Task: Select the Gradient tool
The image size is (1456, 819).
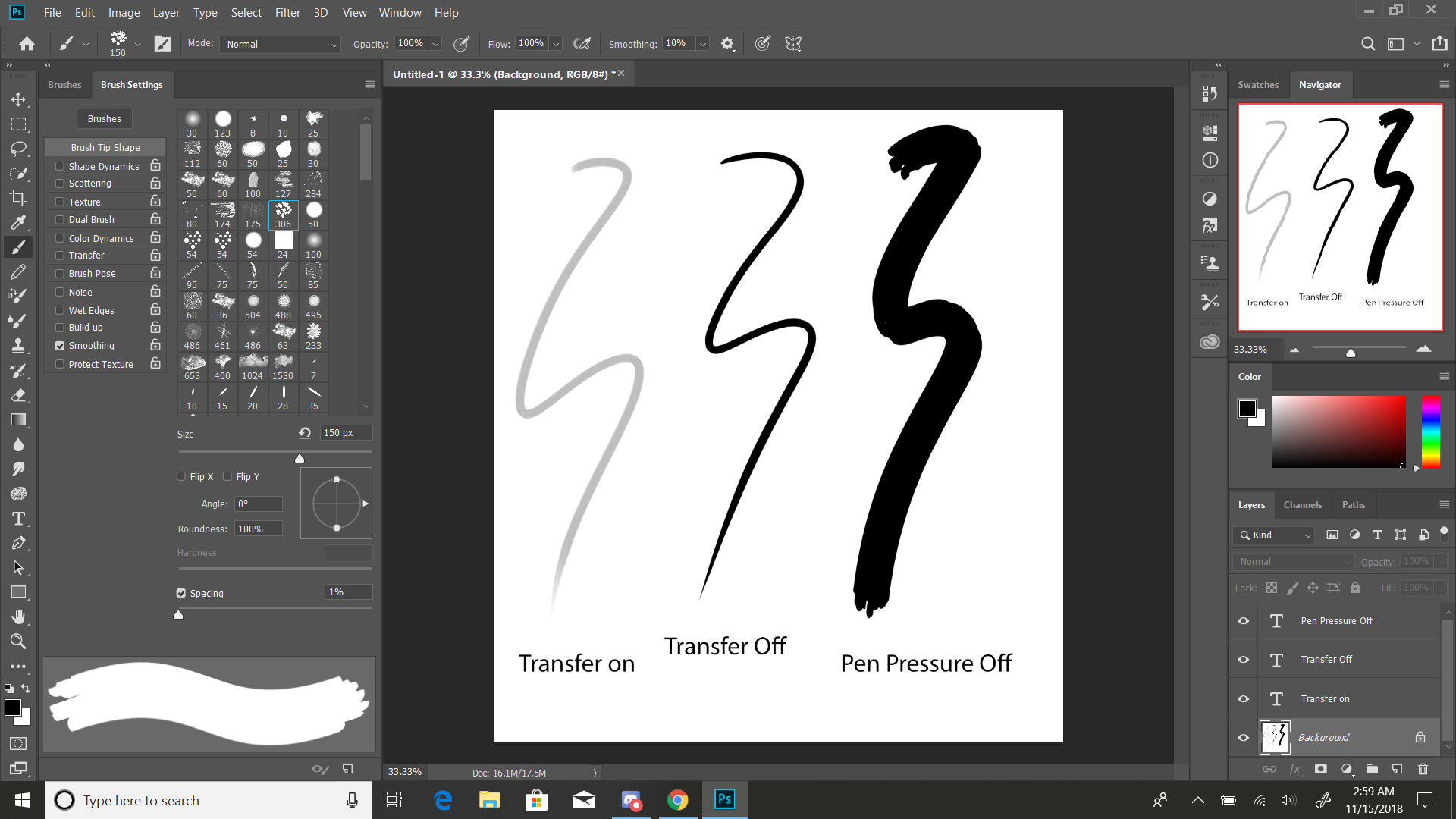Action: 18,419
